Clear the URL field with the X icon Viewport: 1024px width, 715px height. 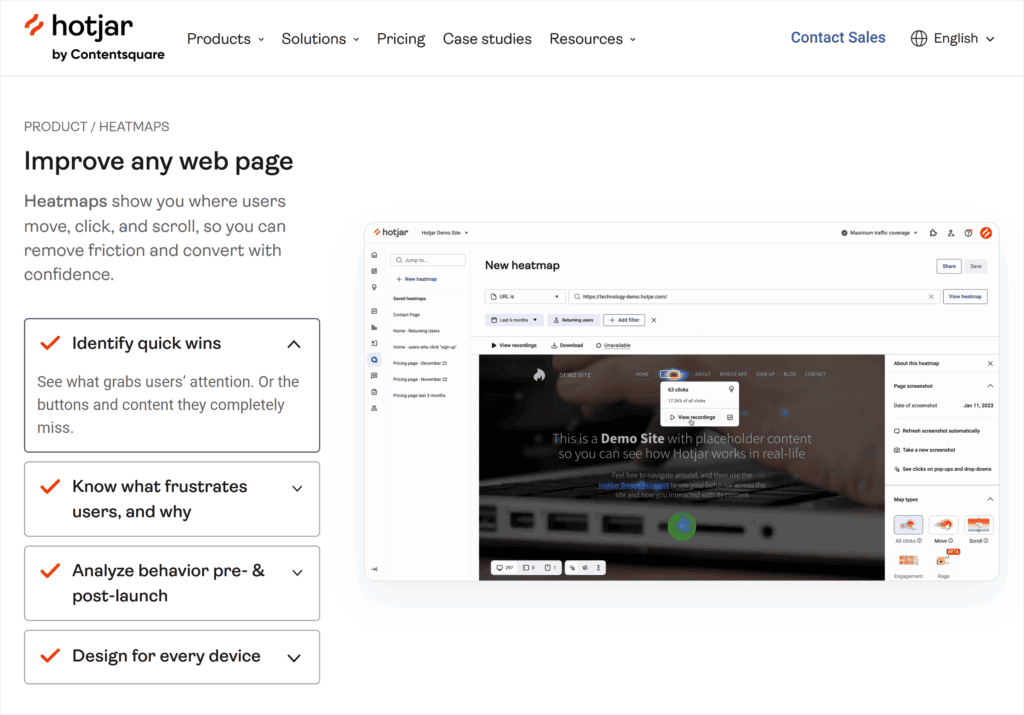[931, 297]
